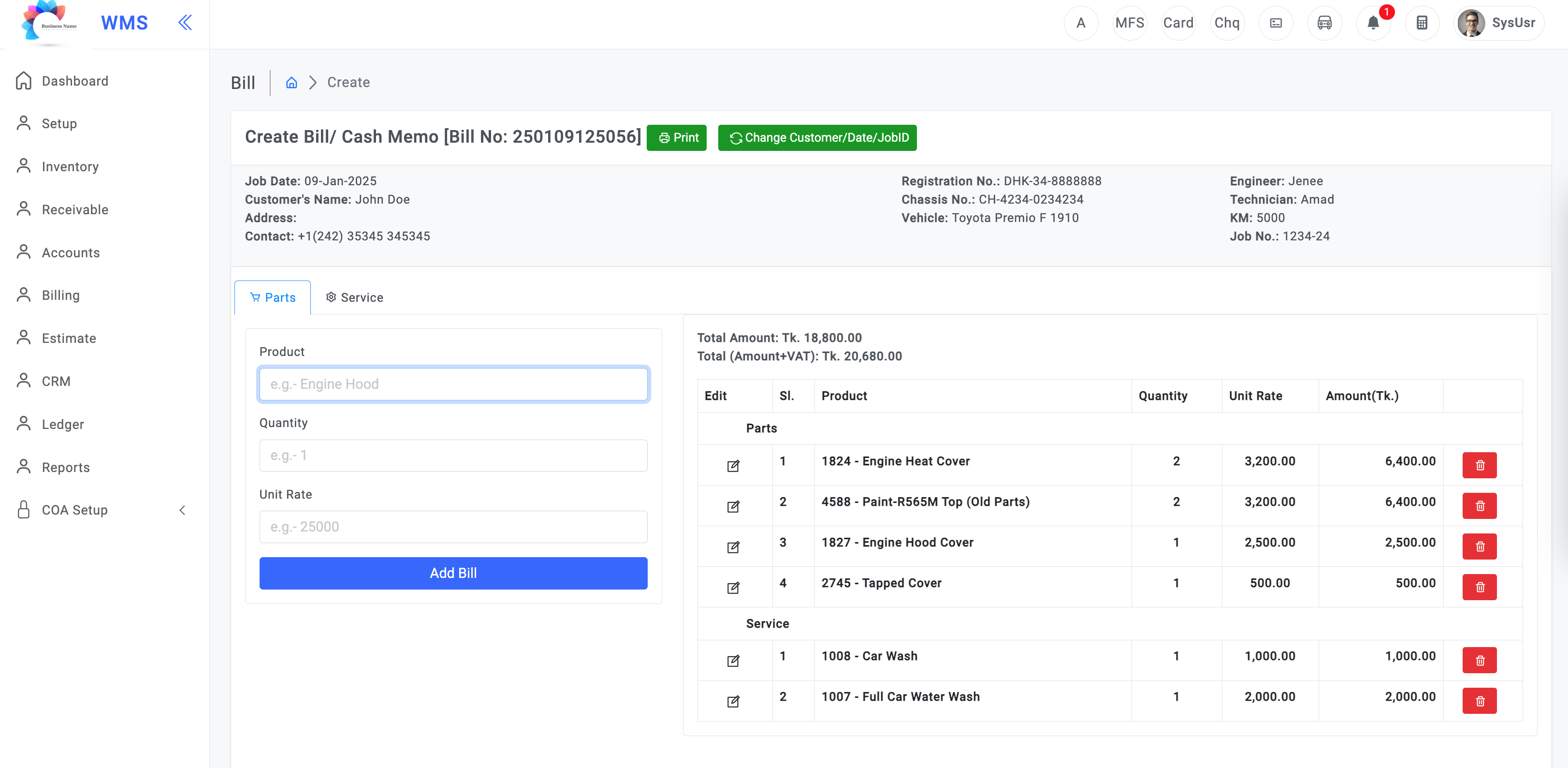
Task: Go to home via breadcrumb icon
Action: [291, 82]
